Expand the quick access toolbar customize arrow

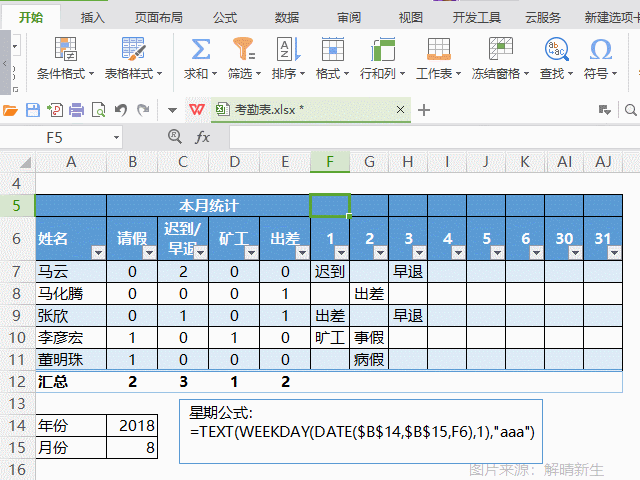172,110
